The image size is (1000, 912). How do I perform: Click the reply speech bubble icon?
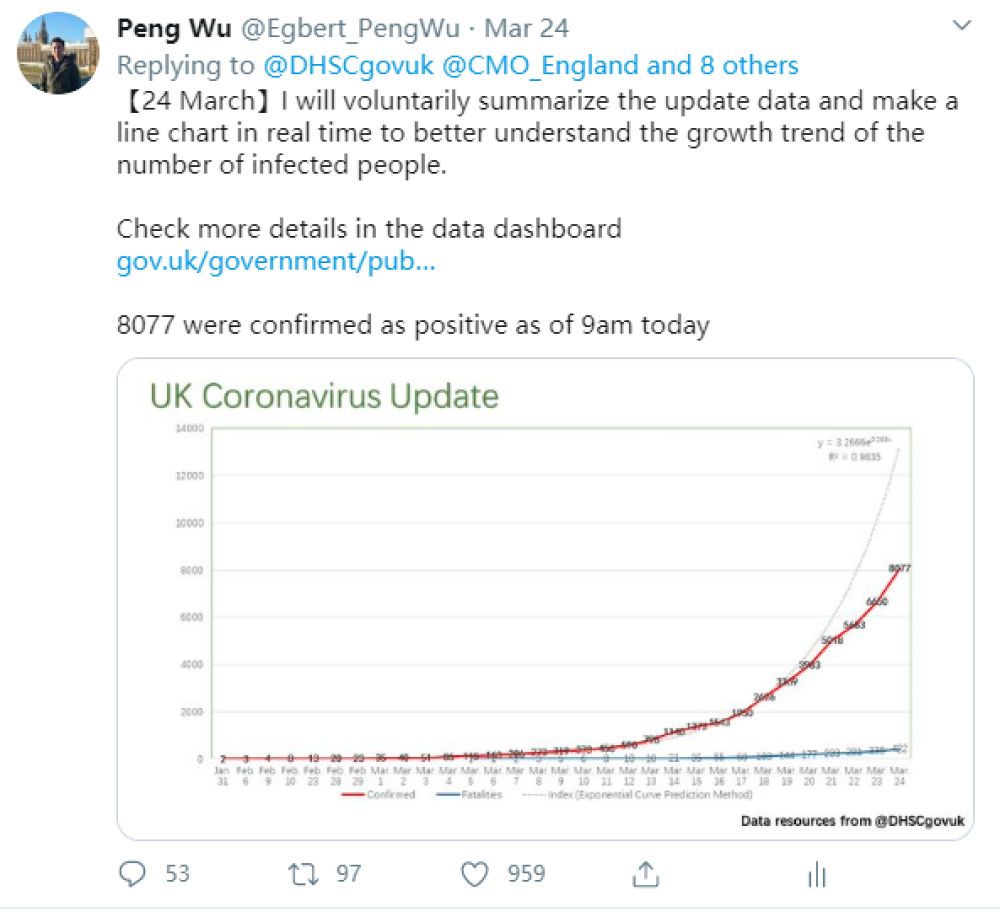coord(132,874)
